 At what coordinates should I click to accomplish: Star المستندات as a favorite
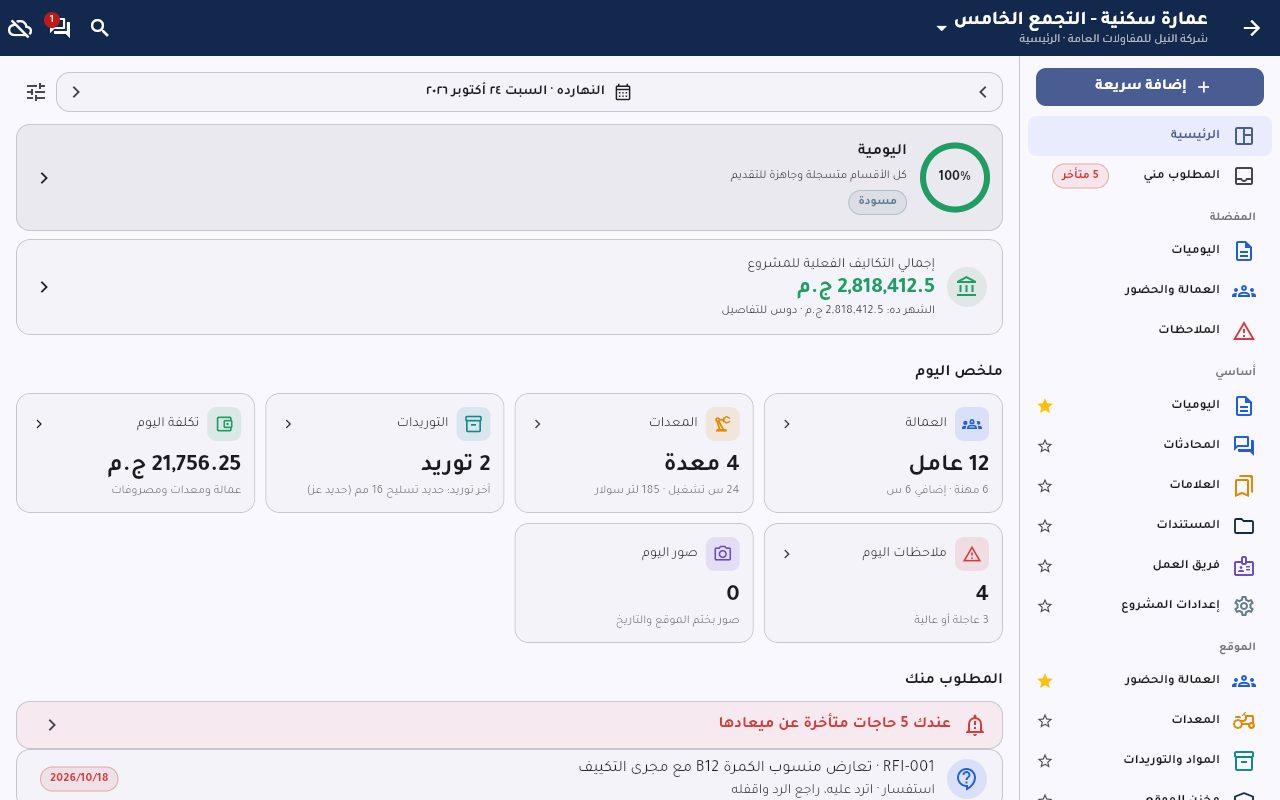pyautogui.click(x=1045, y=526)
